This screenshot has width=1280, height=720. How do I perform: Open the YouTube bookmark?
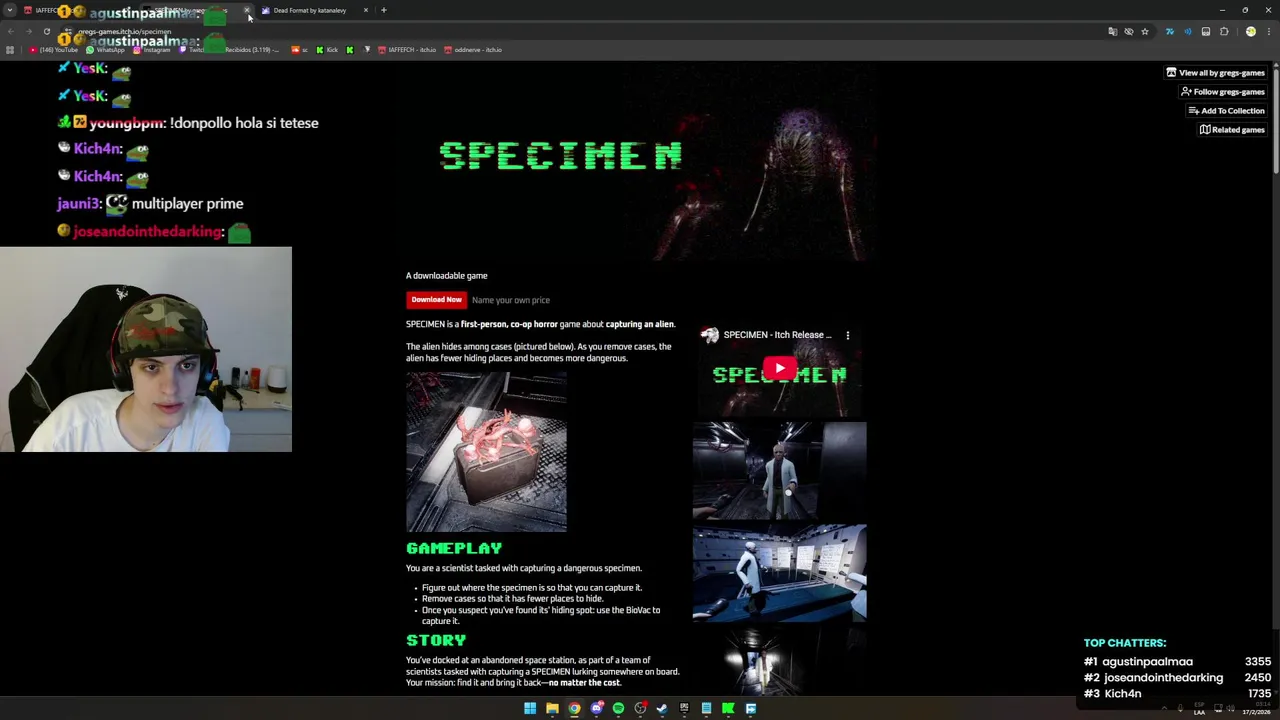tap(55, 50)
